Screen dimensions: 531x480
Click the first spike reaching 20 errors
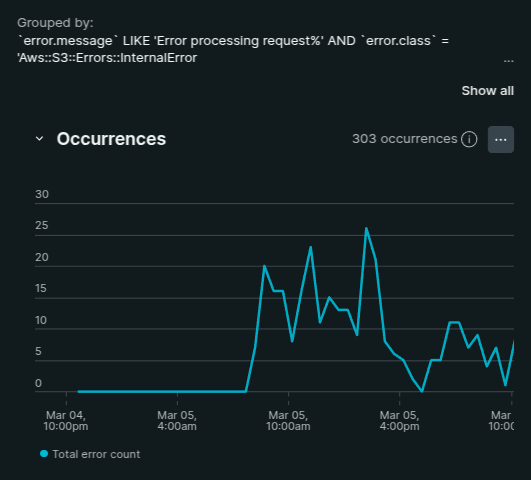click(264, 266)
